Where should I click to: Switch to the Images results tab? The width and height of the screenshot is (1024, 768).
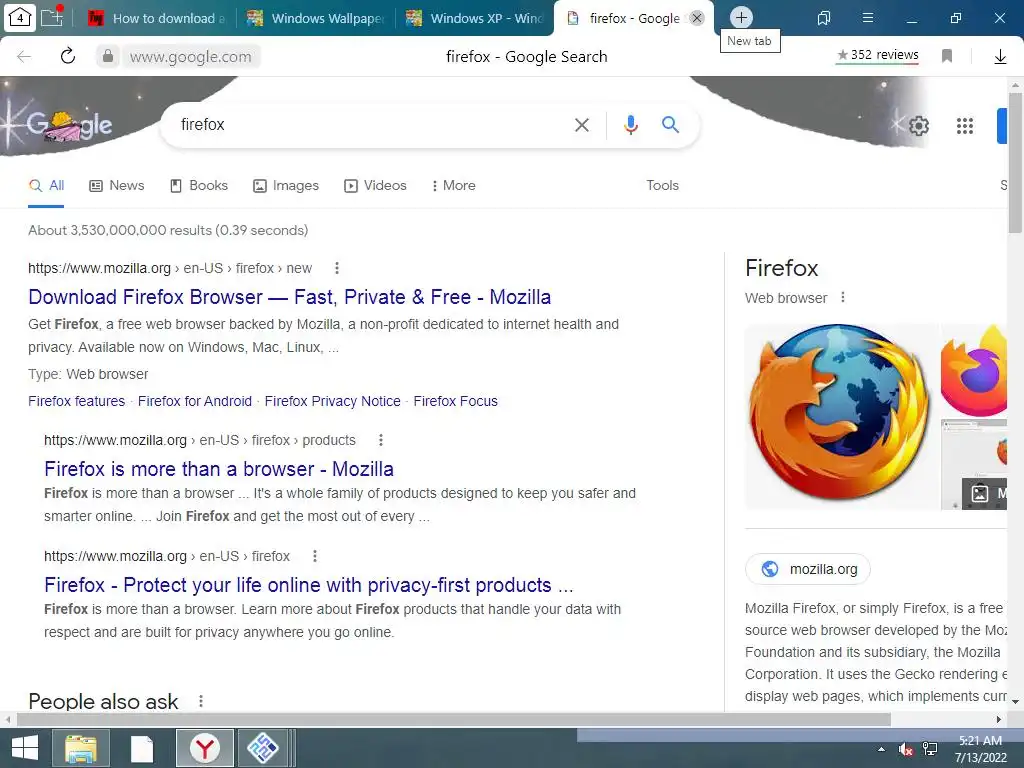coord(286,185)
